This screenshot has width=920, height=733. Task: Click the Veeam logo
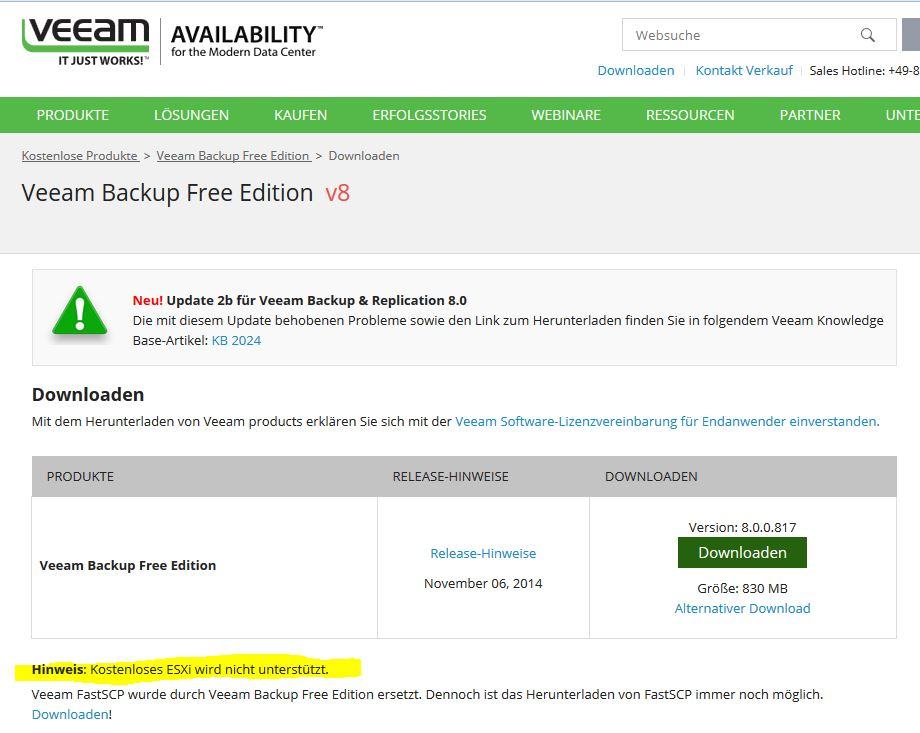86,42
